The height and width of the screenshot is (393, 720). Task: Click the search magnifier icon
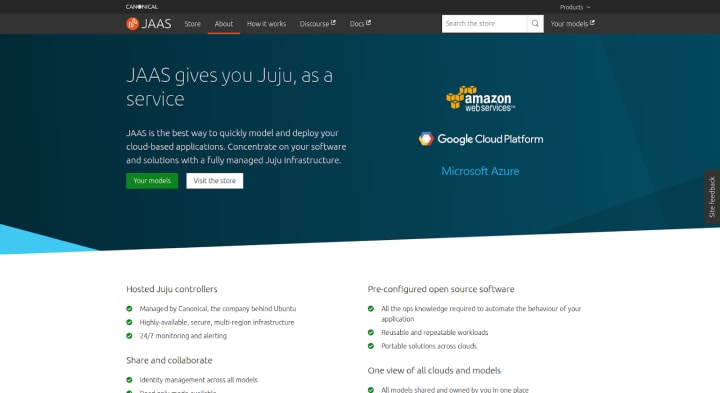(535, 23)
